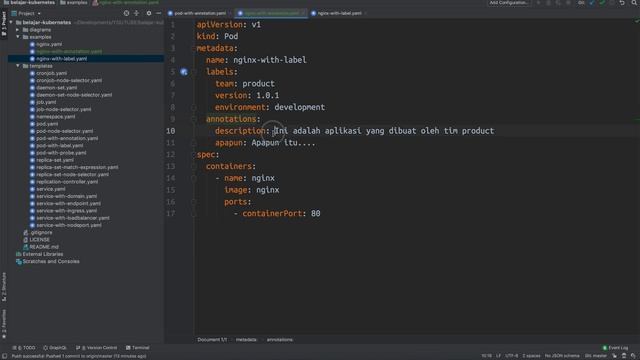Click examples breadcrumb in navigation bar
Screen dimensions: 640x360
tap(74, 3)
